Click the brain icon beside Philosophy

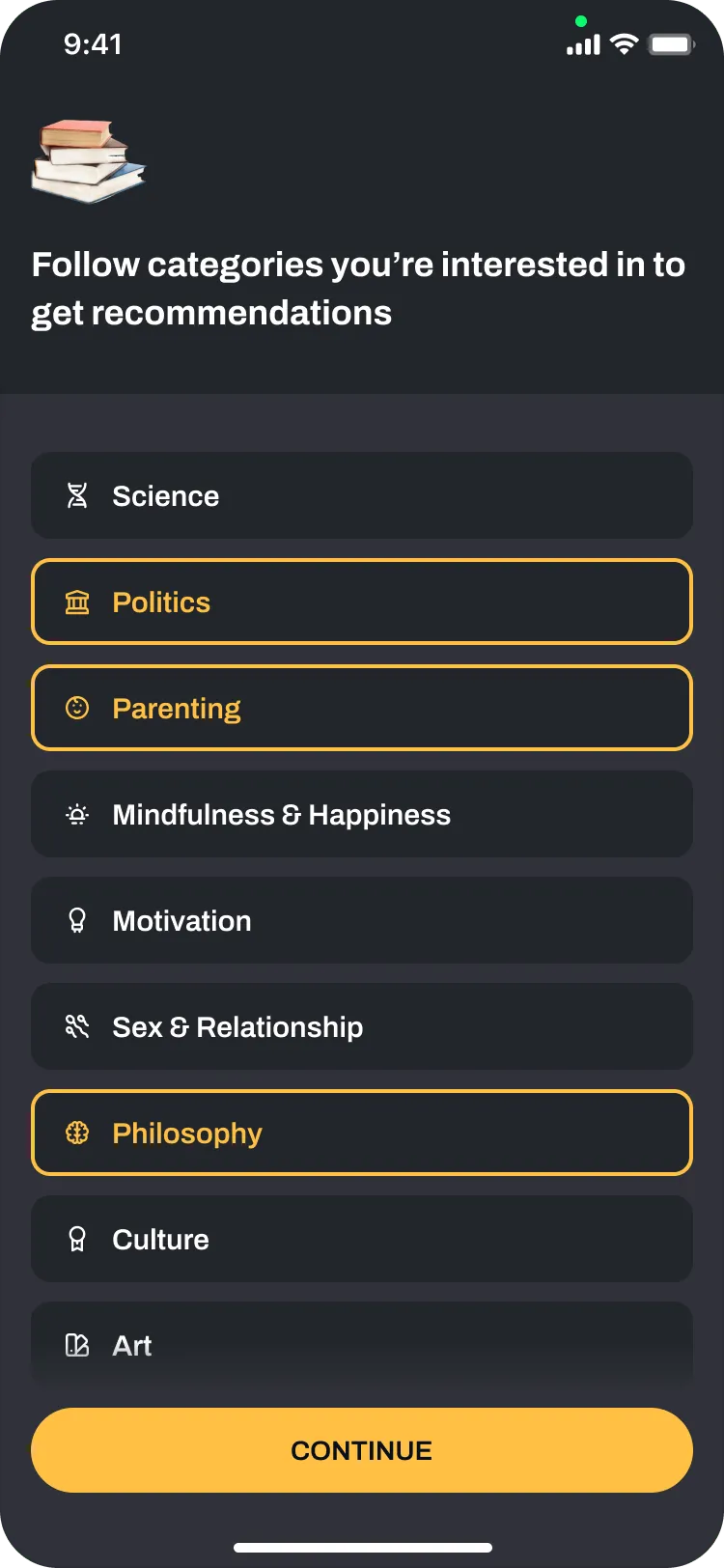[x=77, y=1134]
